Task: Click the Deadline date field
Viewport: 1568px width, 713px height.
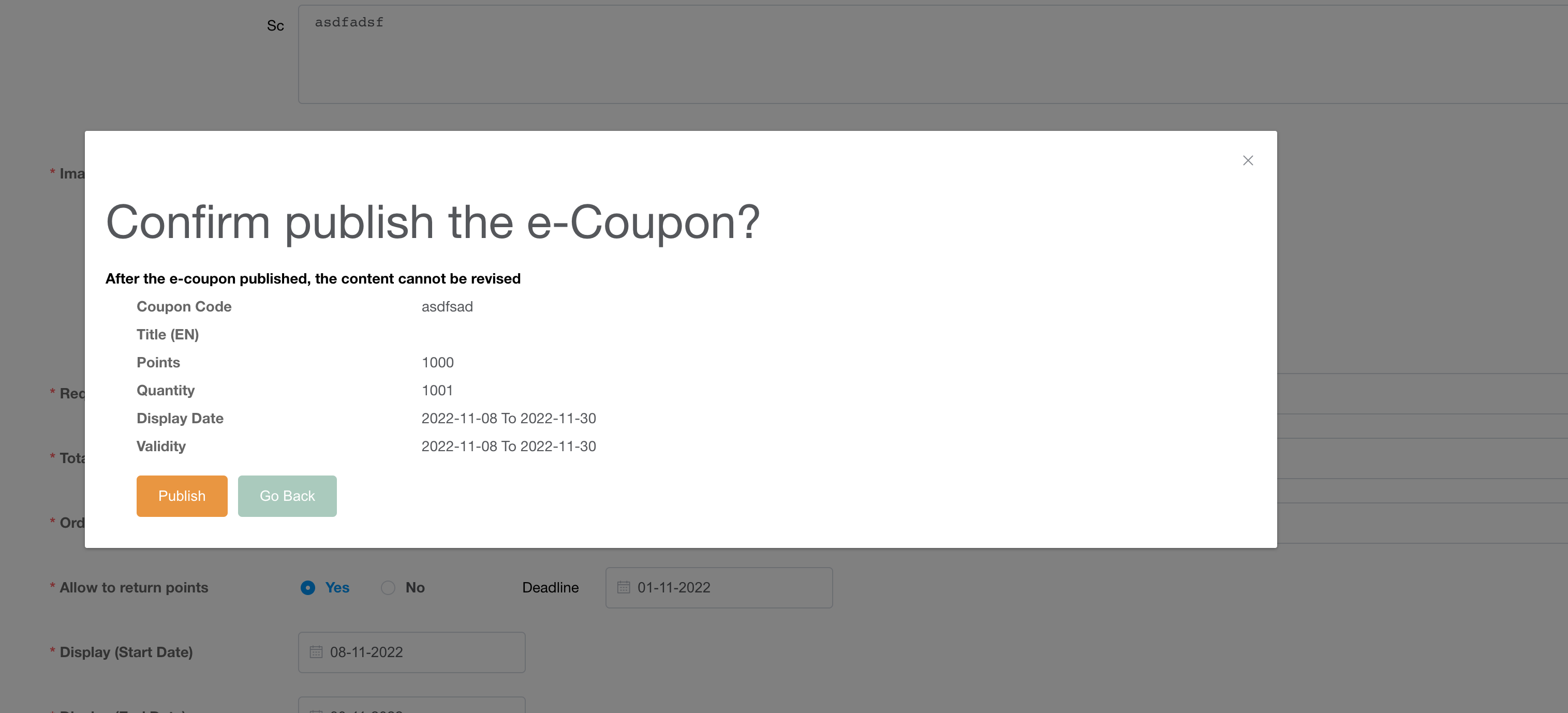Action: 724,588
